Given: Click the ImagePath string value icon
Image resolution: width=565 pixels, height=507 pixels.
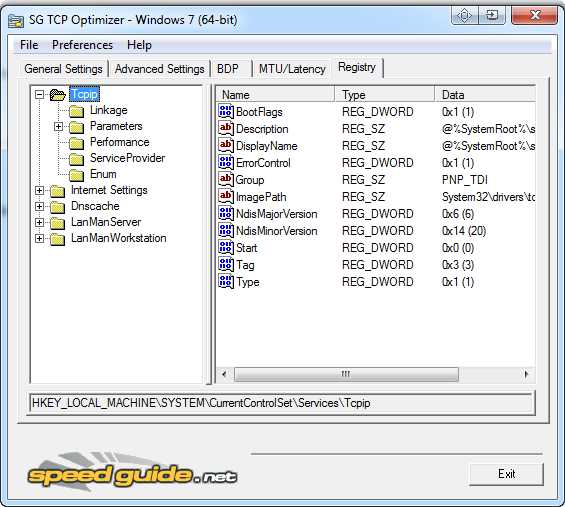Looking at the screenshot, I should 226,196.
